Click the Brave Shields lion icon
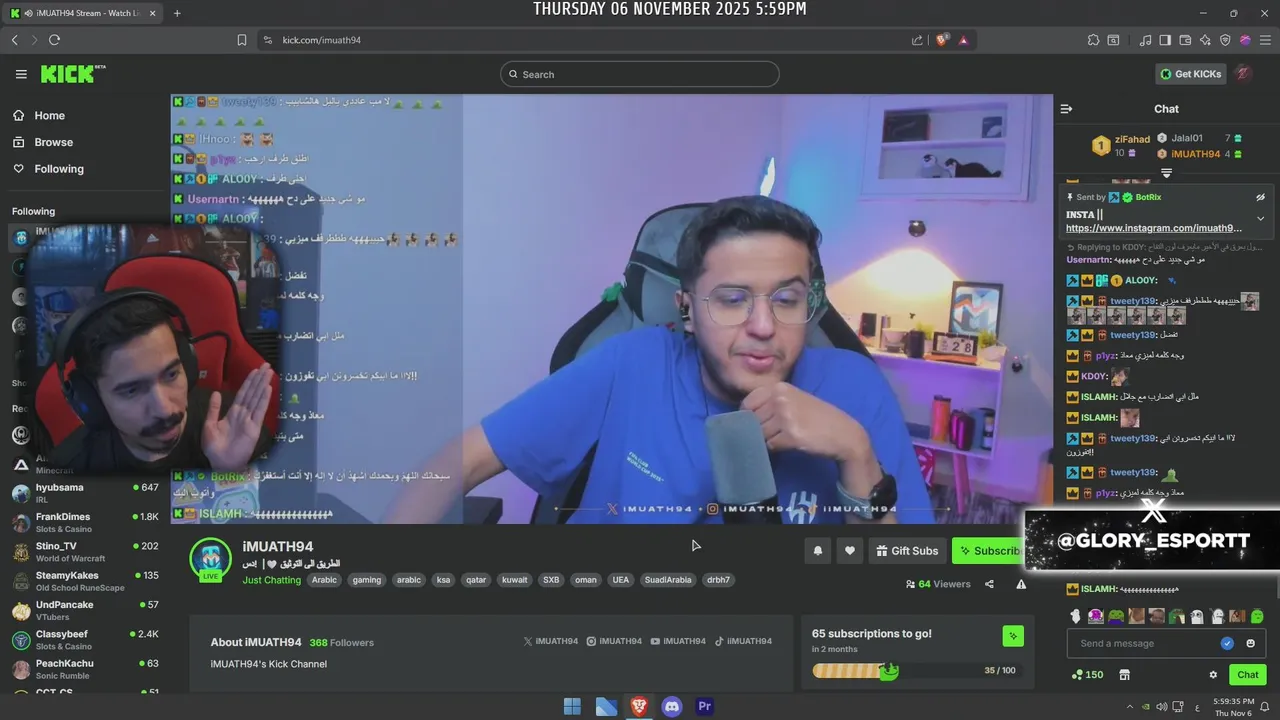1280x720 pixels. click(942, 40)
